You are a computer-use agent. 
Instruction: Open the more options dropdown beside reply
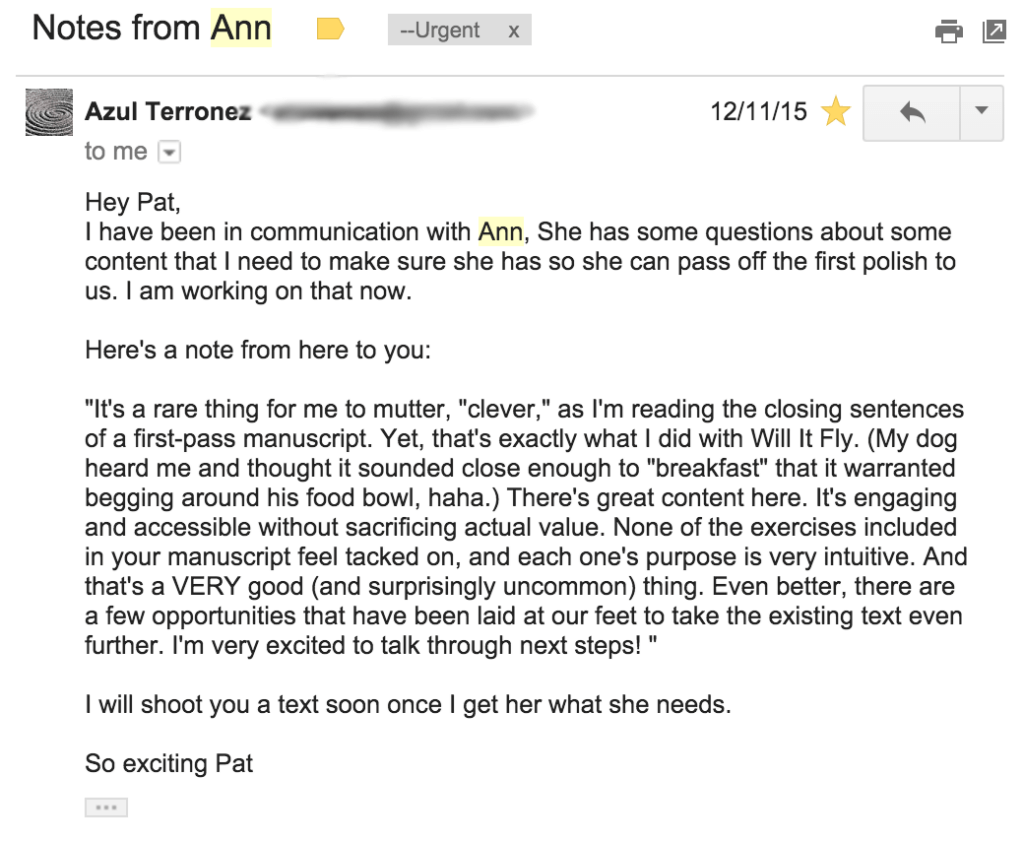point(981,112)
